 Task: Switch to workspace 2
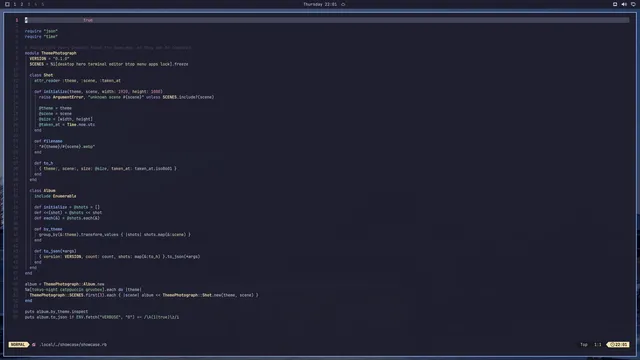(x=22, y=4)
